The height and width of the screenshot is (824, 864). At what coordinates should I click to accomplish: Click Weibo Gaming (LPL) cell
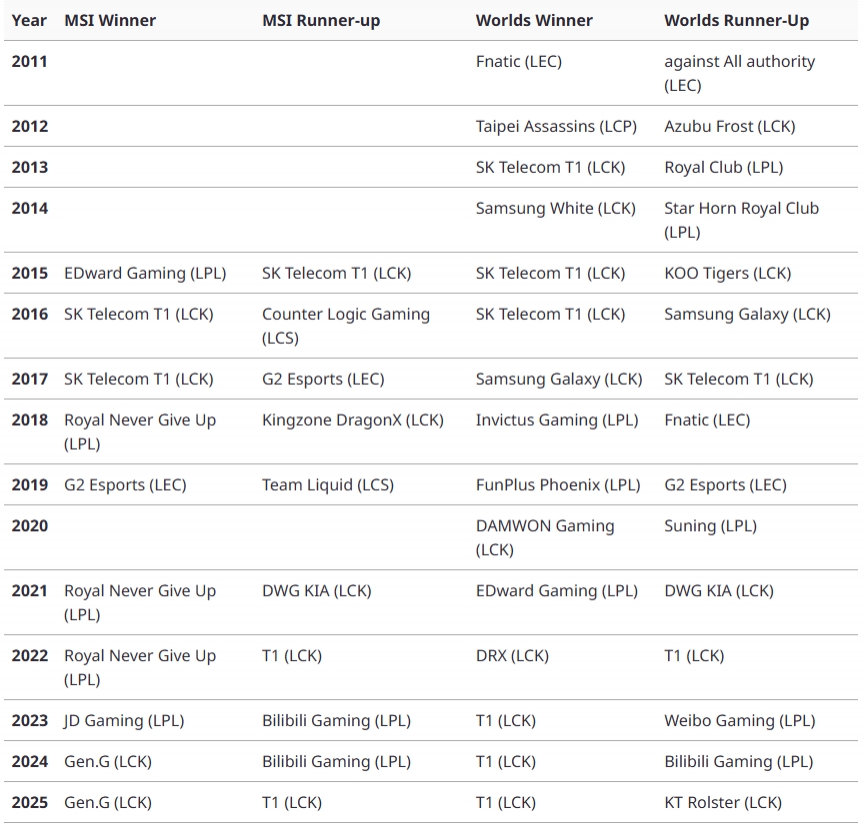click(x=739, y=720)
